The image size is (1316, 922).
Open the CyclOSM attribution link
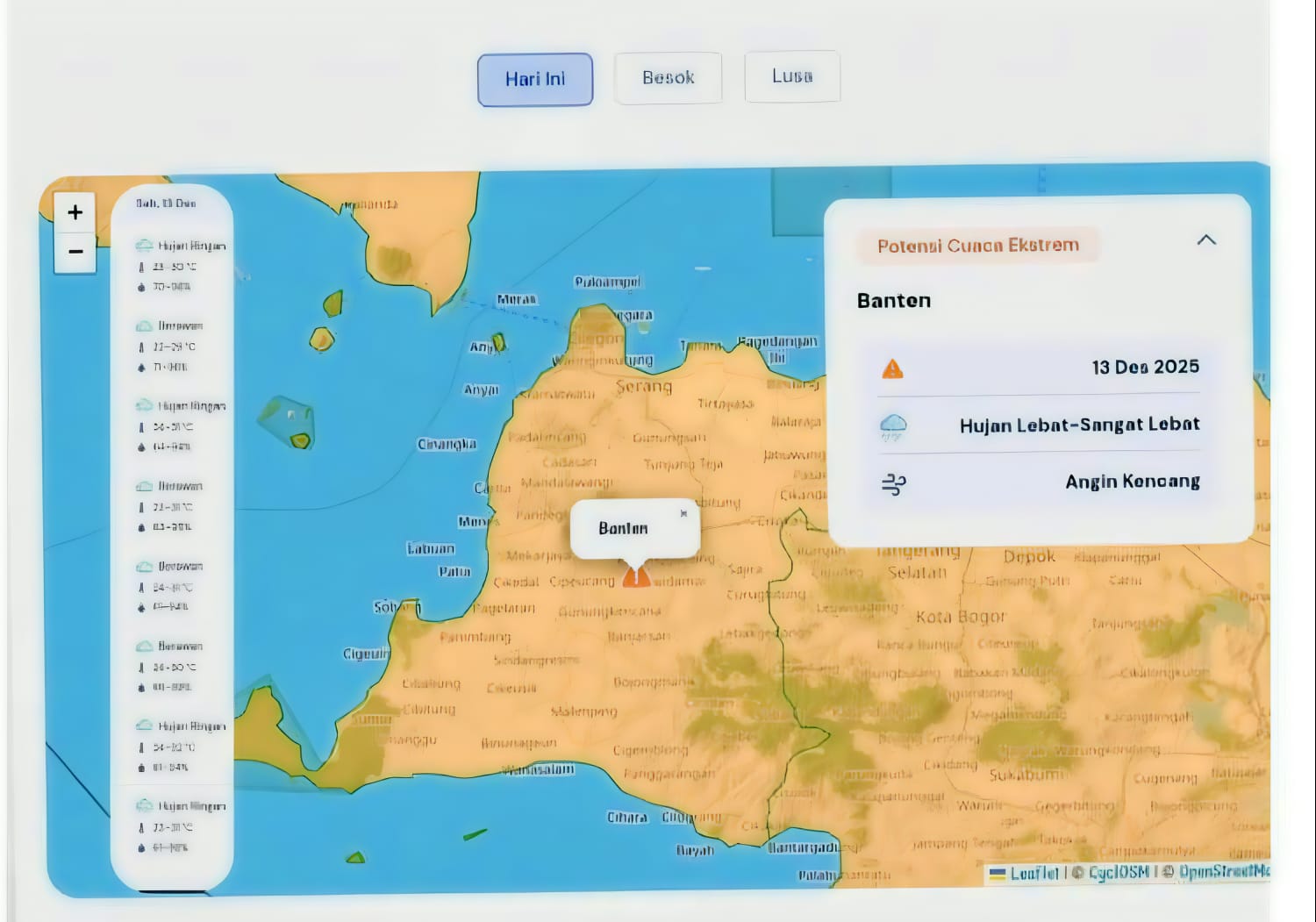[1119, 873]
